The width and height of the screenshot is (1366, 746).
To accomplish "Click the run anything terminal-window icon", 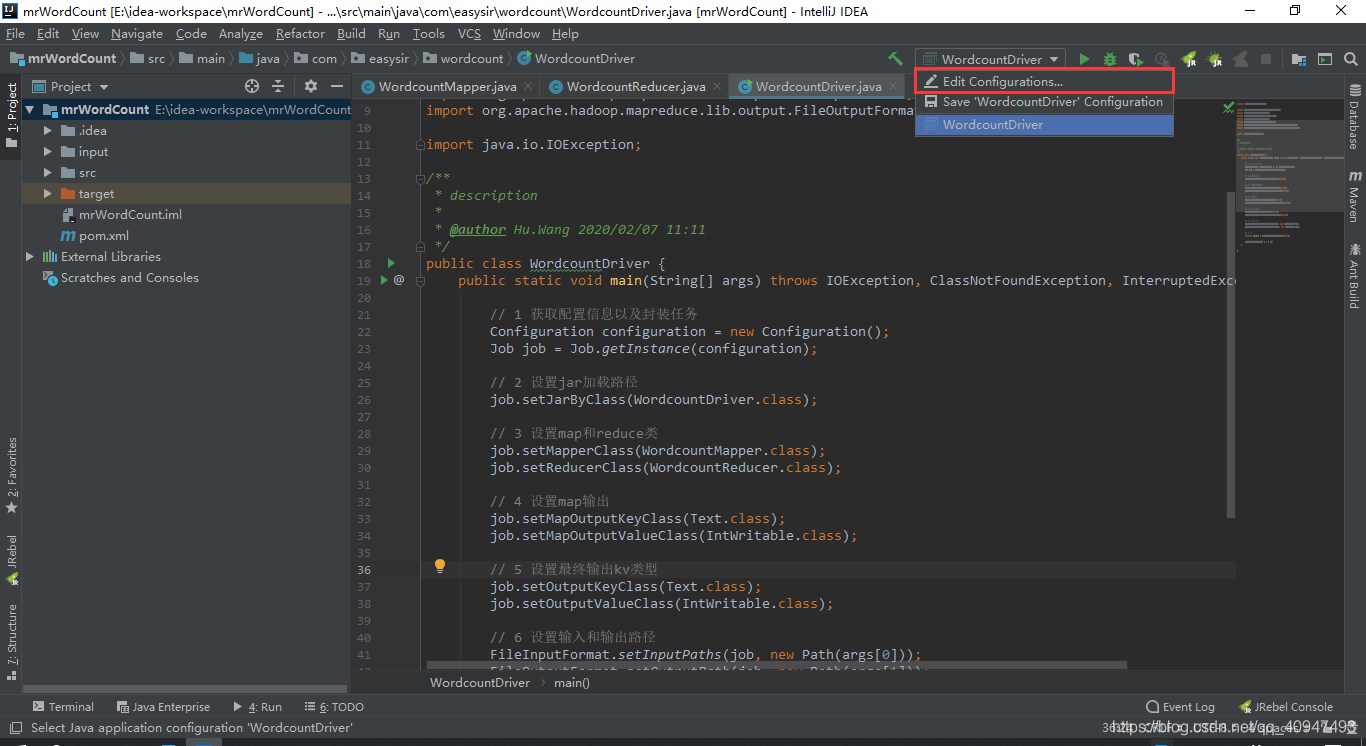I will (1325, 59).
